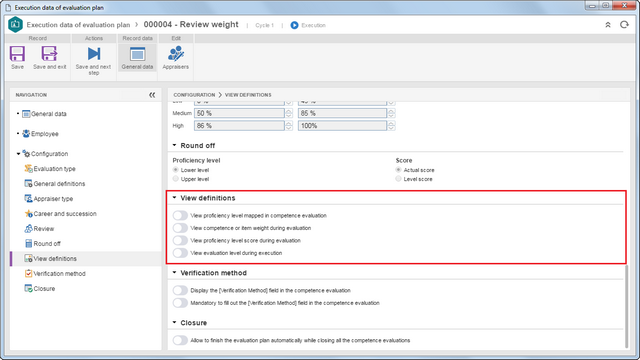
Task: Enable View proficiency level mapped in competence evaluation
Action: pos(180,216)
